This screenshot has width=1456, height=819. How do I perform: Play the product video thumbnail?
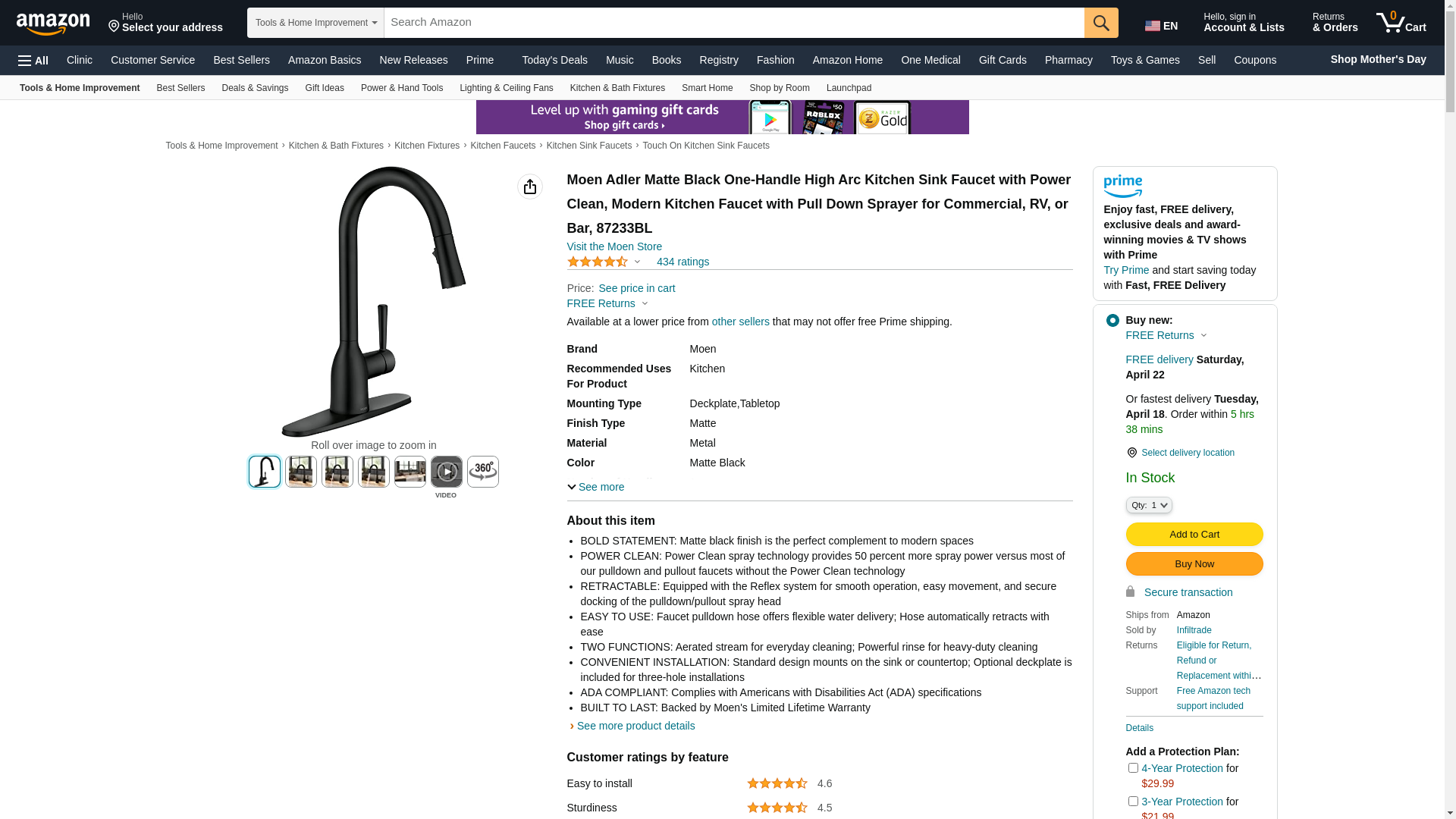tap(447, 472)
